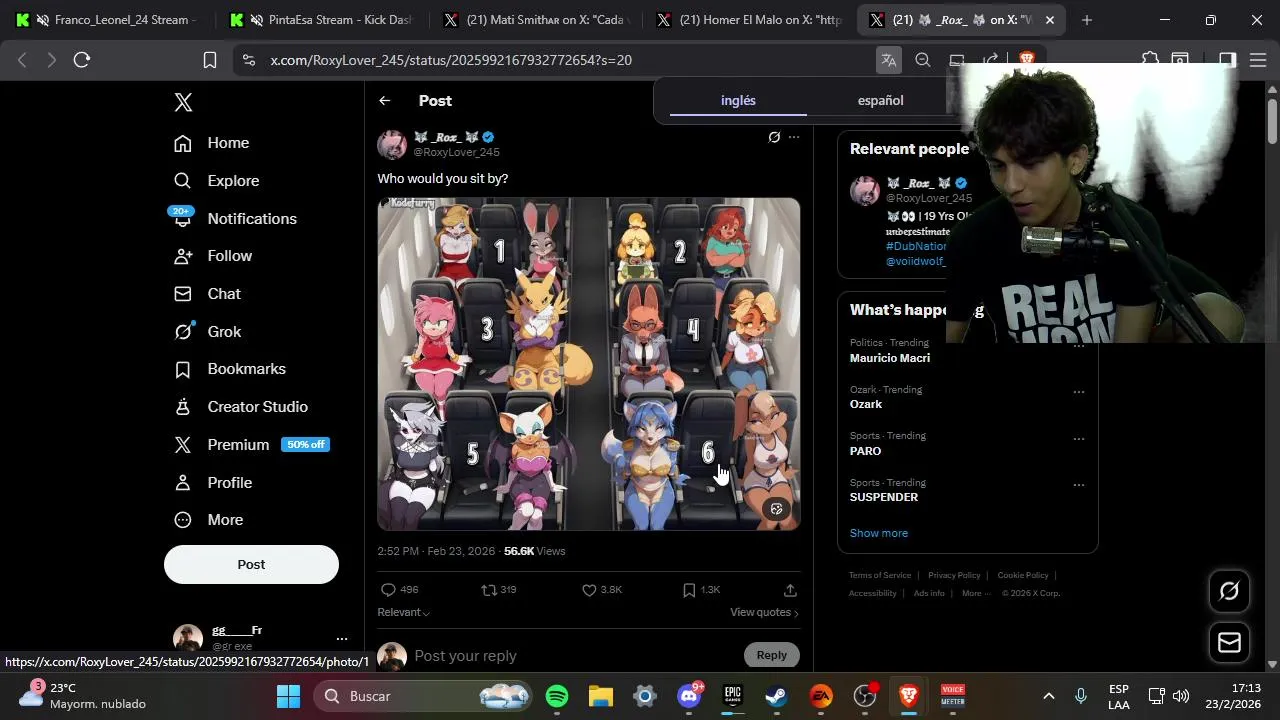The height and width of the screenshot is (720, 1280).
Task: Select inglés translation tab
Action: (x=738, y=101)
